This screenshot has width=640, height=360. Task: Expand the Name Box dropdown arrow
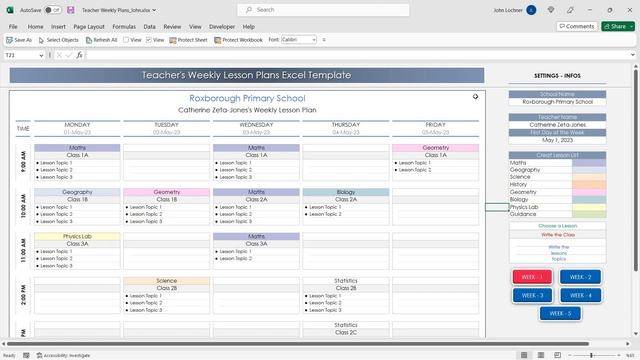[41, 55]
